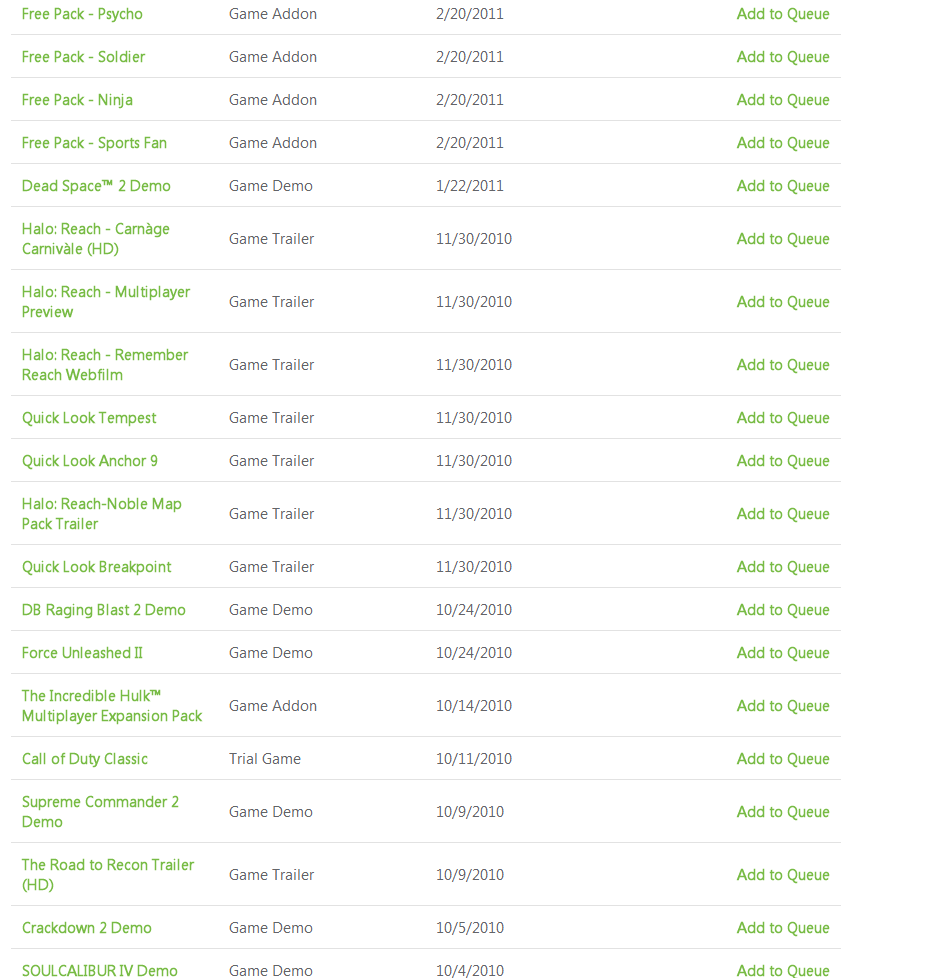Screen dimensions: 948x978
Task: Open the Free Pack - Sports Fan link
Action: pos(94,143)
